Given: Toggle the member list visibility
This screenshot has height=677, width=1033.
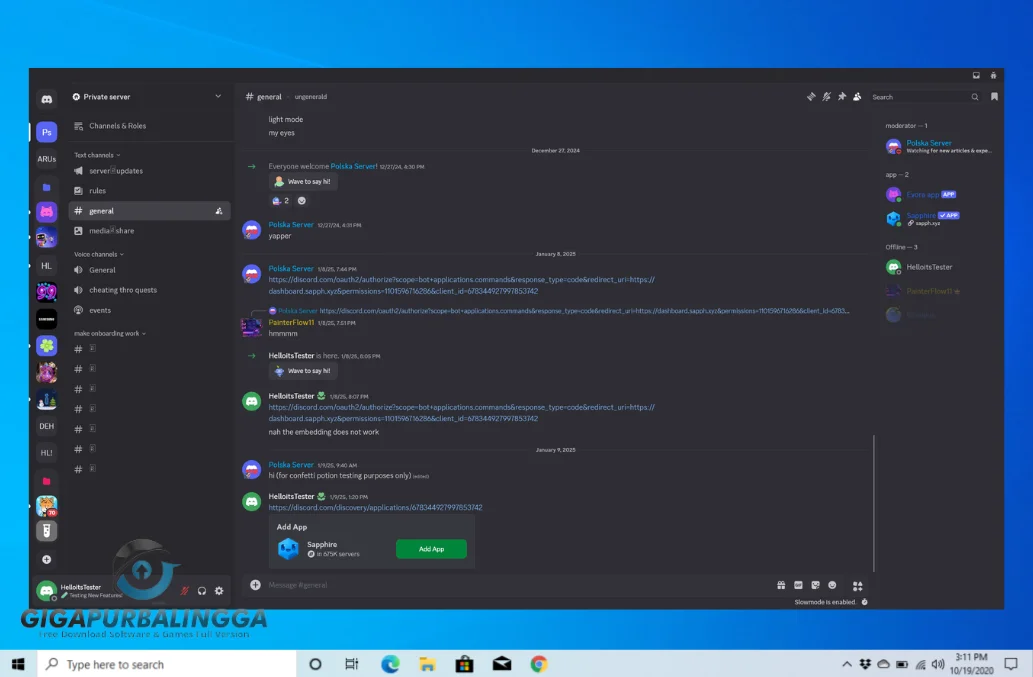Looking at the screenshot, I should 855,96.
